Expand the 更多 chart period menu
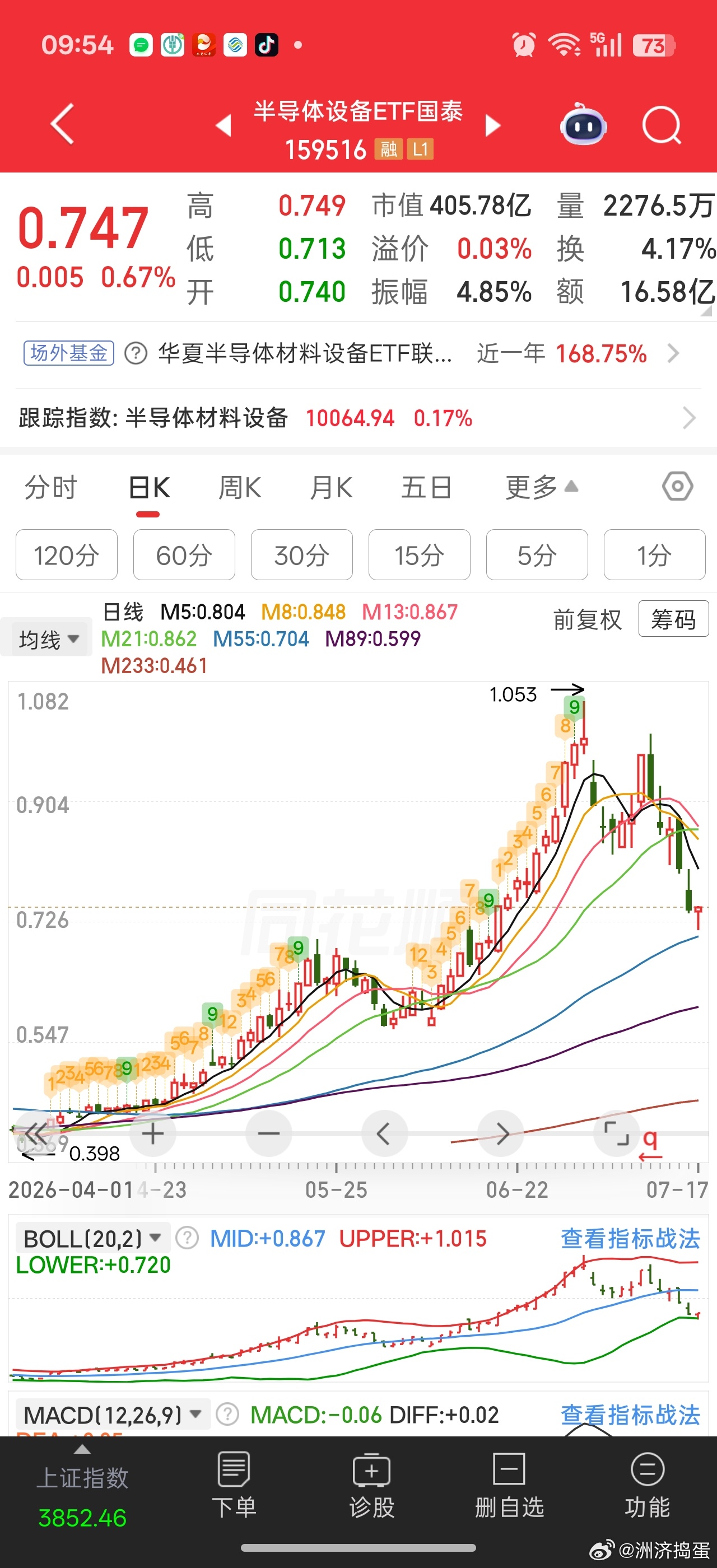717x1568 pixels. [x=541, y=488]
